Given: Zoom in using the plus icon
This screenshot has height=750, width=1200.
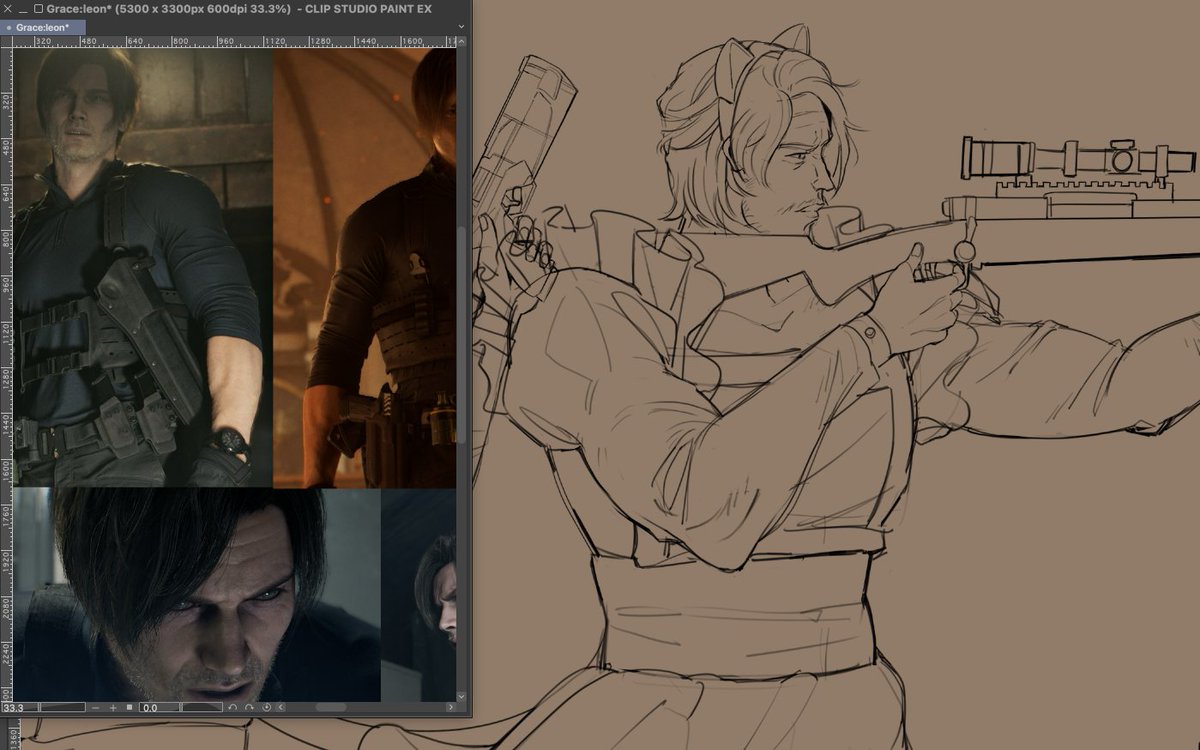Looking at the screenshot, I should [x=113, y=708].
